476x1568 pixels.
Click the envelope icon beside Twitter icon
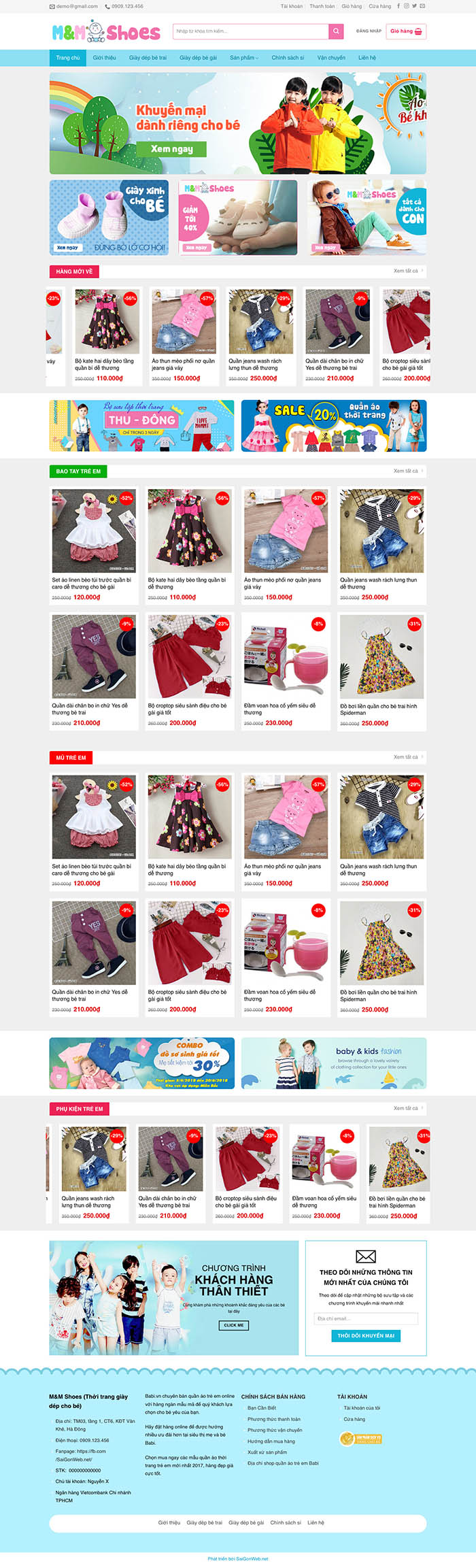click(422, 6)
